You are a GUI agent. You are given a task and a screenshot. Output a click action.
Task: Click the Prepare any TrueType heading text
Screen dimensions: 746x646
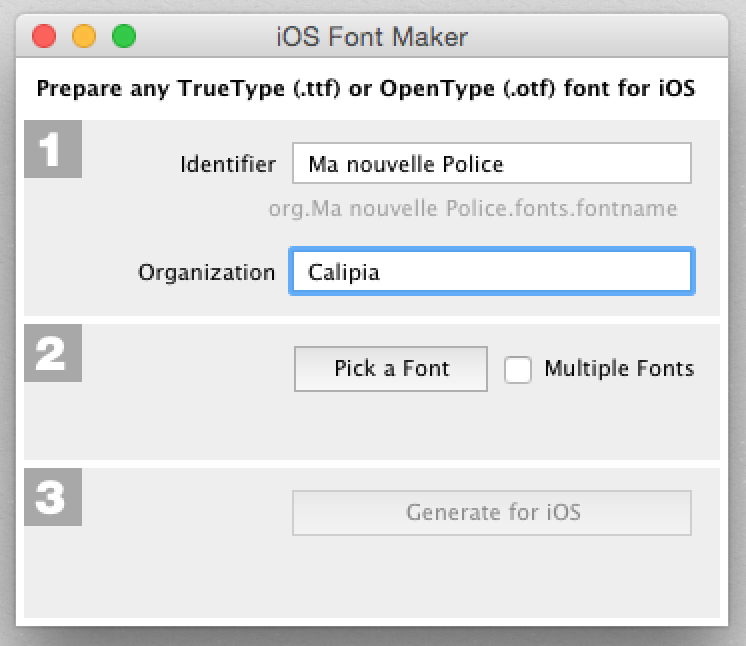pos(366,88)
